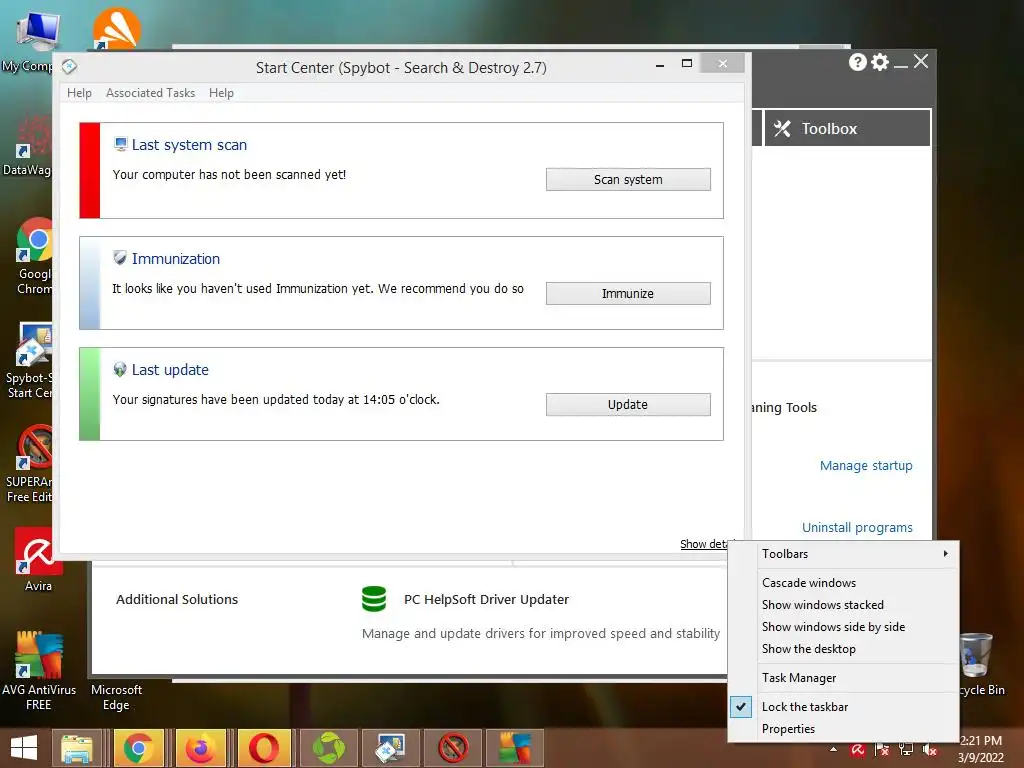Click the Update button in Spybot

(x=628, y=404)
